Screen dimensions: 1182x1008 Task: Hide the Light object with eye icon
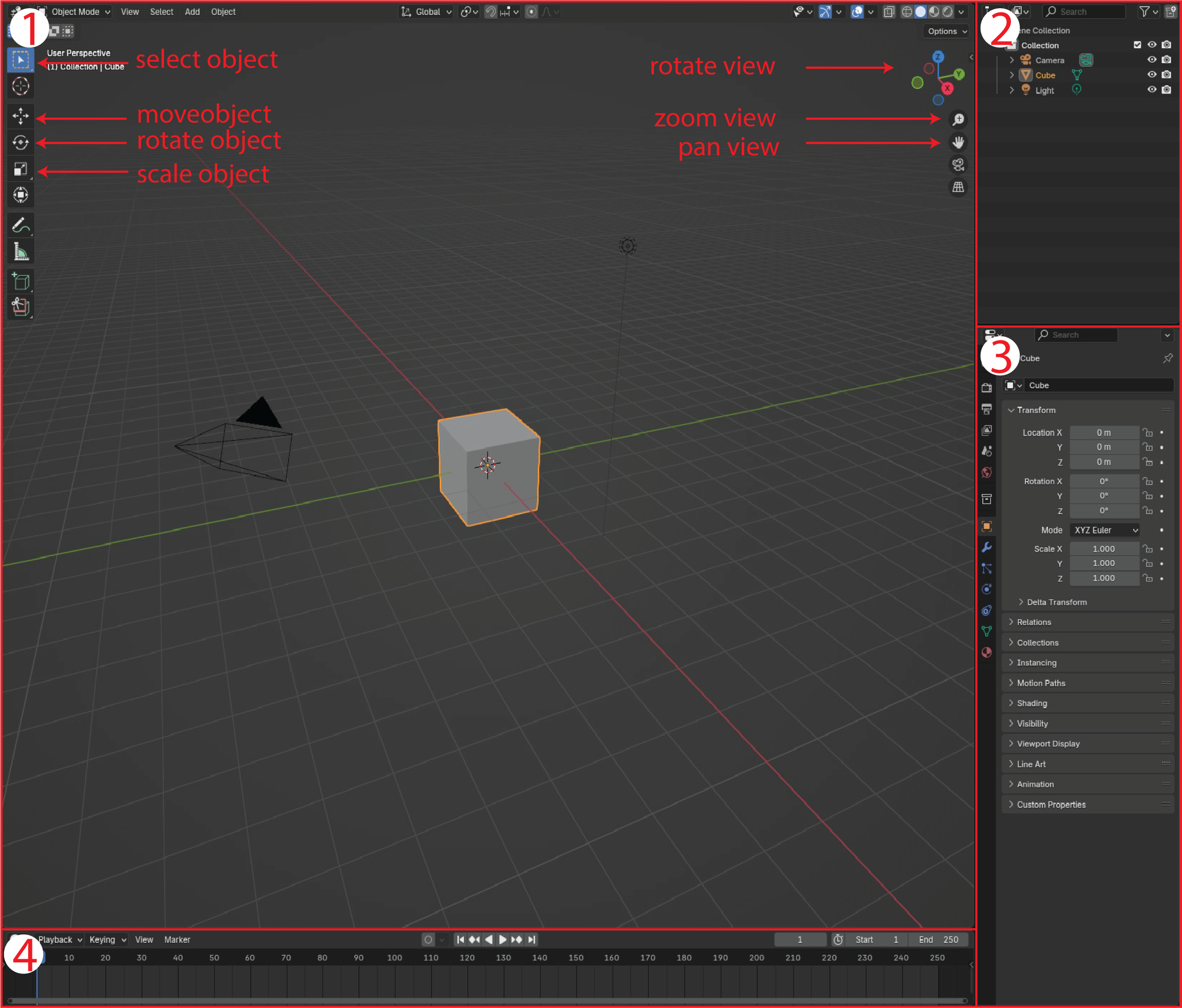(x=1152, y=89)
